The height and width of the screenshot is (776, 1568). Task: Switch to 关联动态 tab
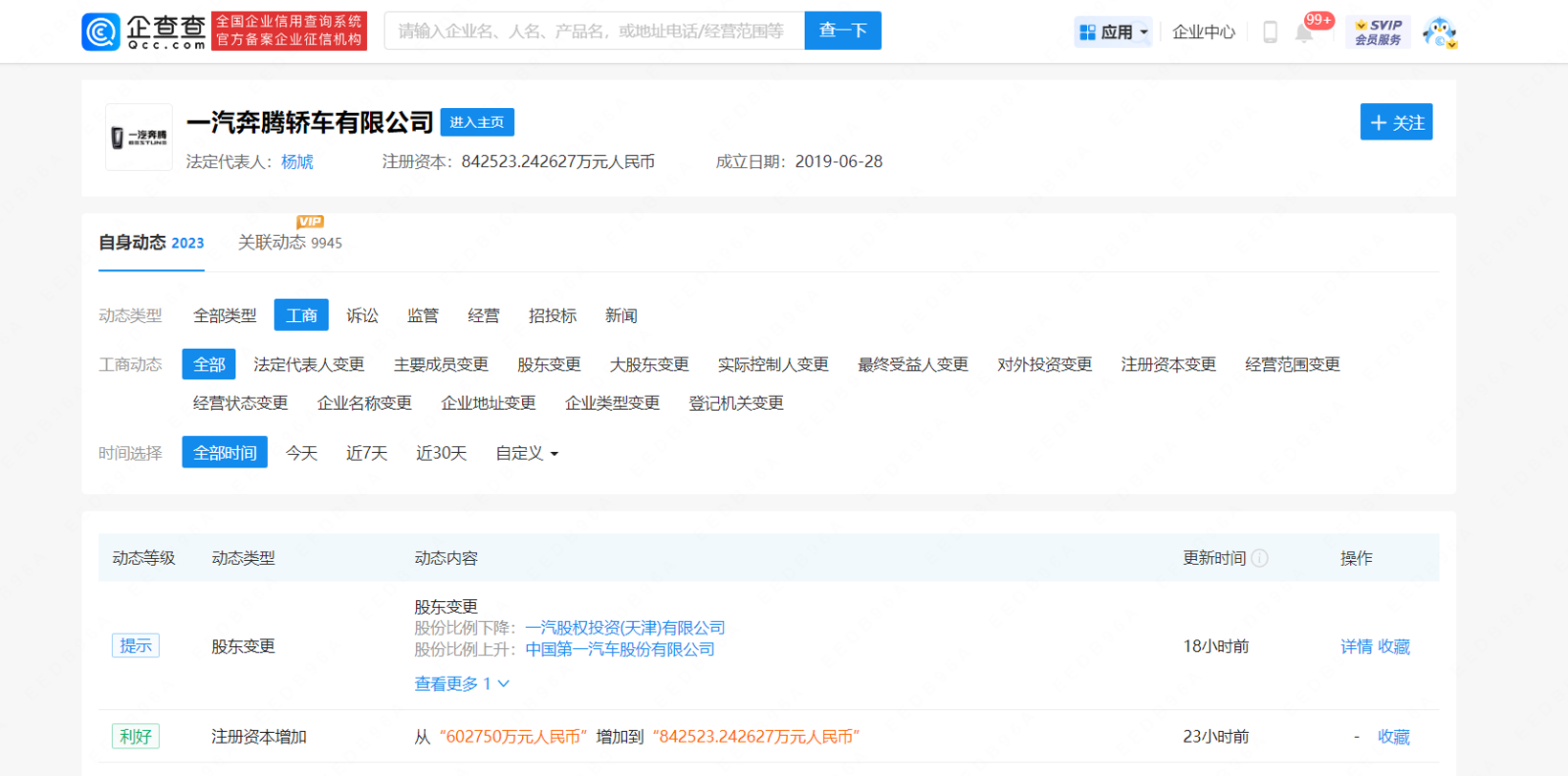(290, 243)
